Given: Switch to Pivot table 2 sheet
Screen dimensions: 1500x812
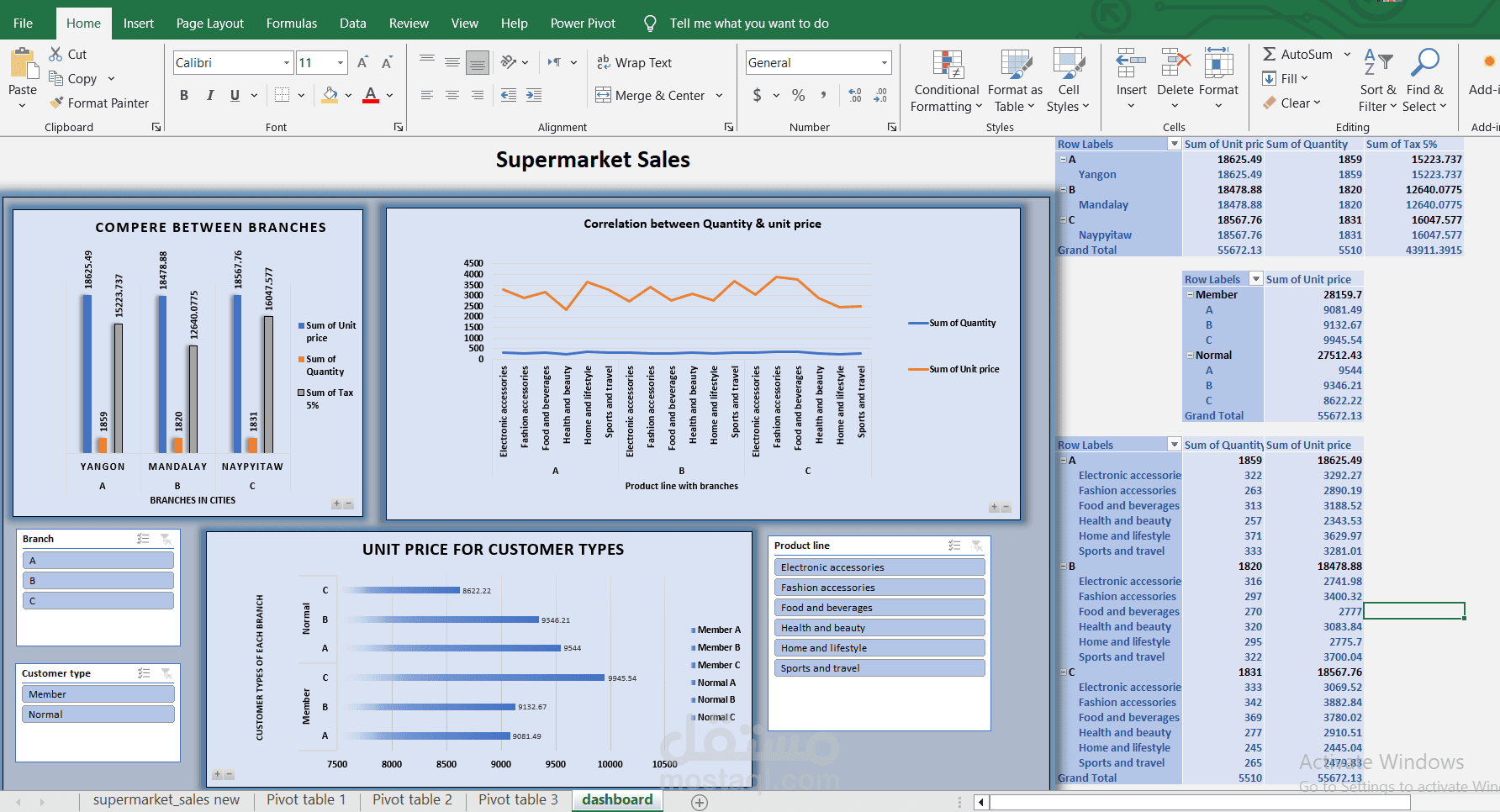Looking at the screenshot, I should pyautogui.click(x=412, y=799).
